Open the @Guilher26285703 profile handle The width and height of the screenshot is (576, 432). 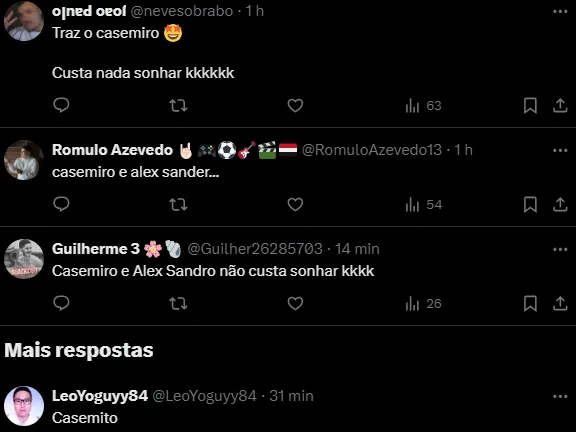[x=255, y=249]
